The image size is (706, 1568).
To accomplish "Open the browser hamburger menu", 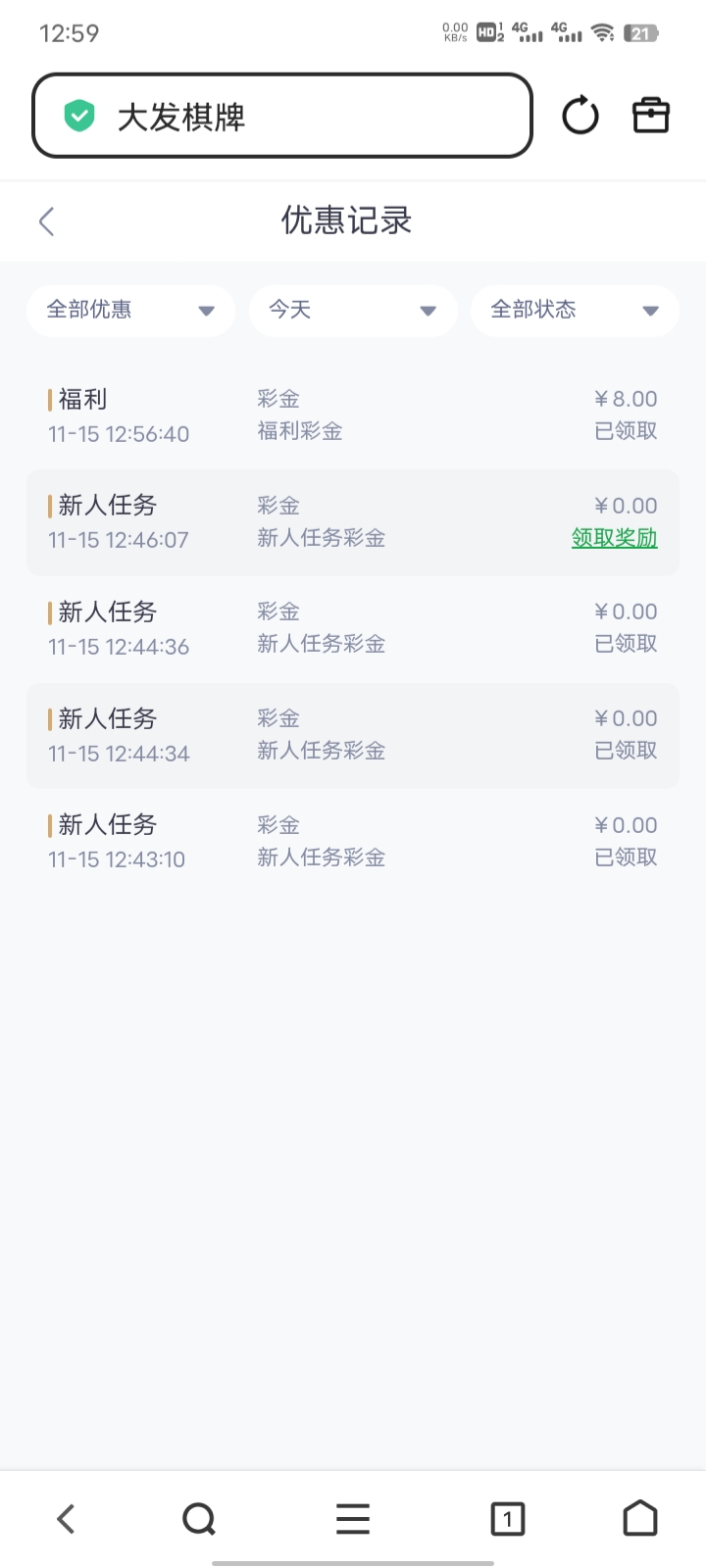I will click(353, 1519).
